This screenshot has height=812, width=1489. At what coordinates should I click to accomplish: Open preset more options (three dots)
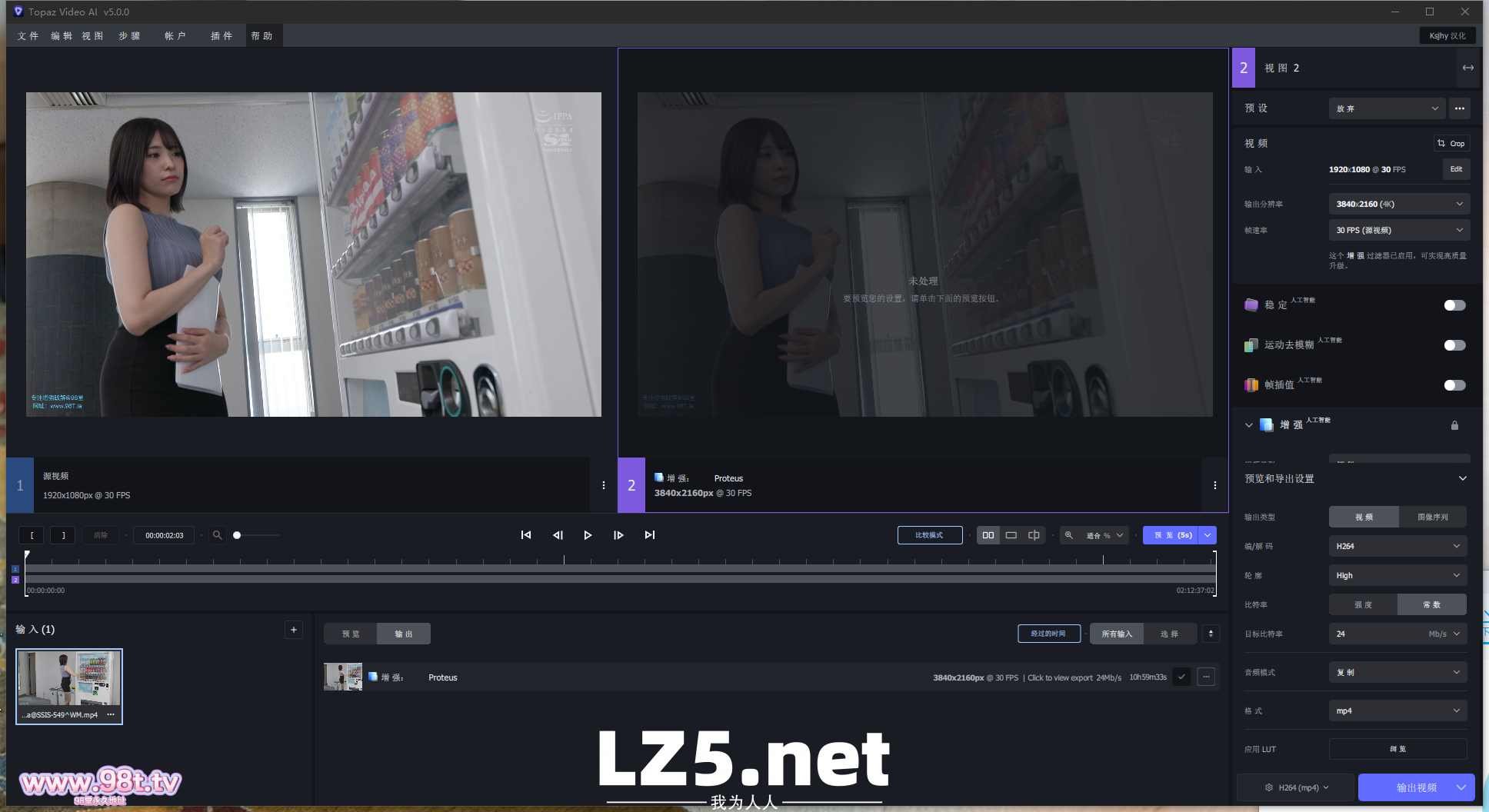click(x=1459, y=108)
